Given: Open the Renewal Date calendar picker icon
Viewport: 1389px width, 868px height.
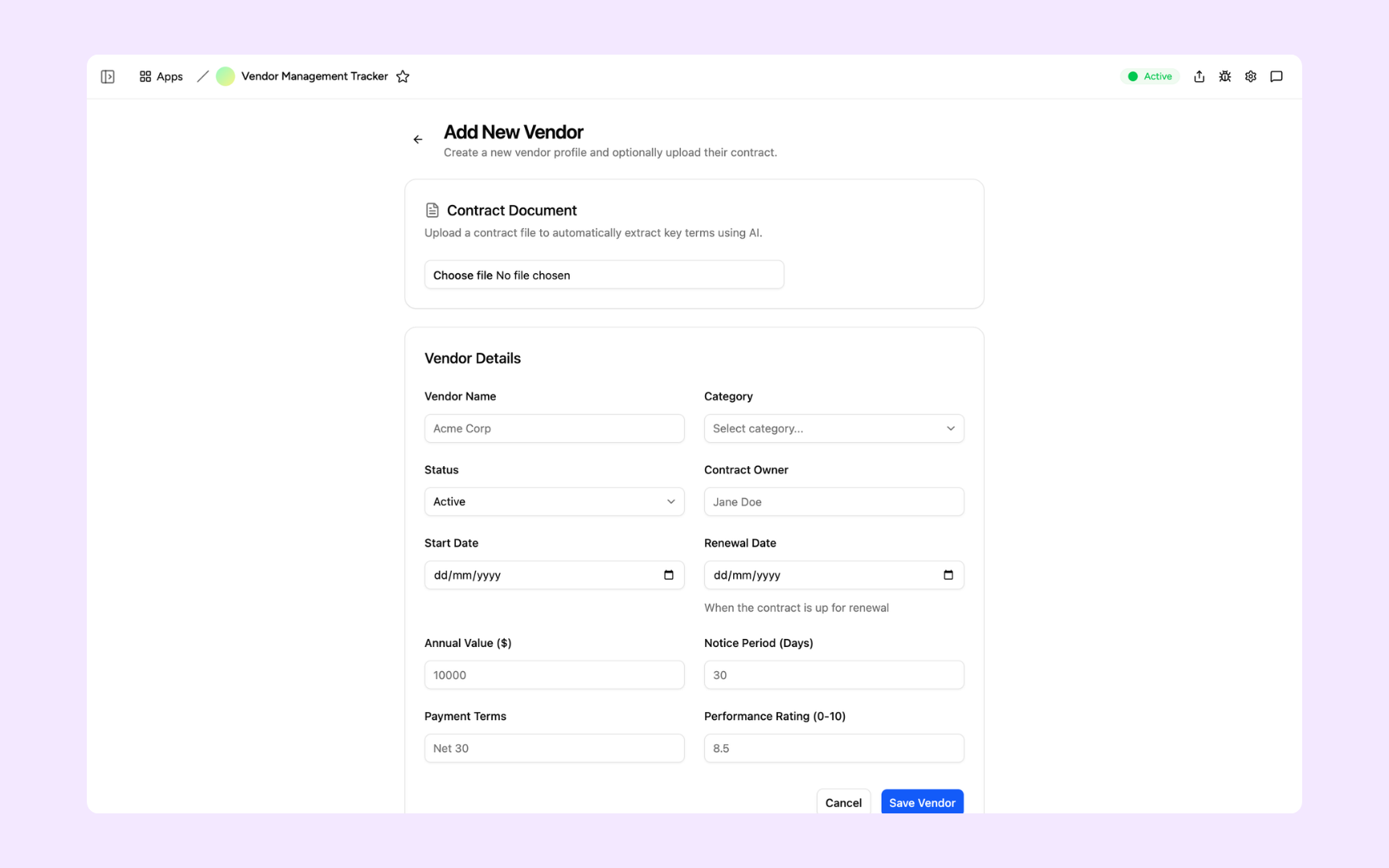Looking at the screenshot, I should [x=949, y=575].
